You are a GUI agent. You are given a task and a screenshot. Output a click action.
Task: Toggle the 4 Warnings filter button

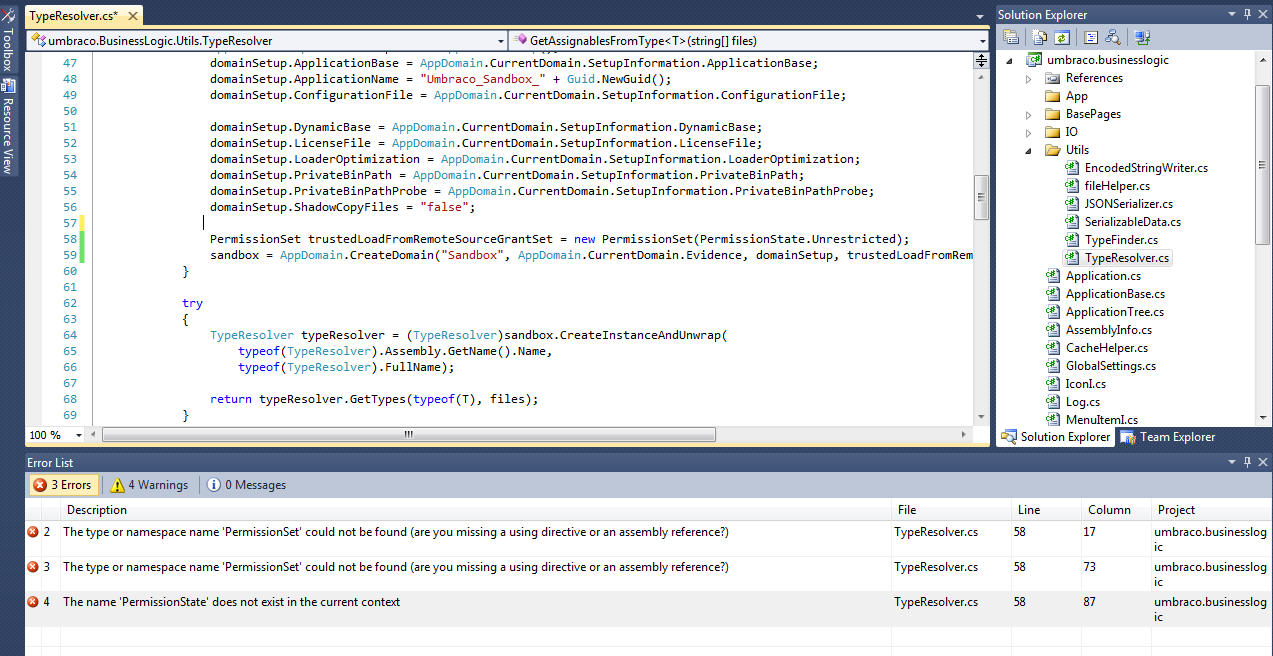(149, 485)
